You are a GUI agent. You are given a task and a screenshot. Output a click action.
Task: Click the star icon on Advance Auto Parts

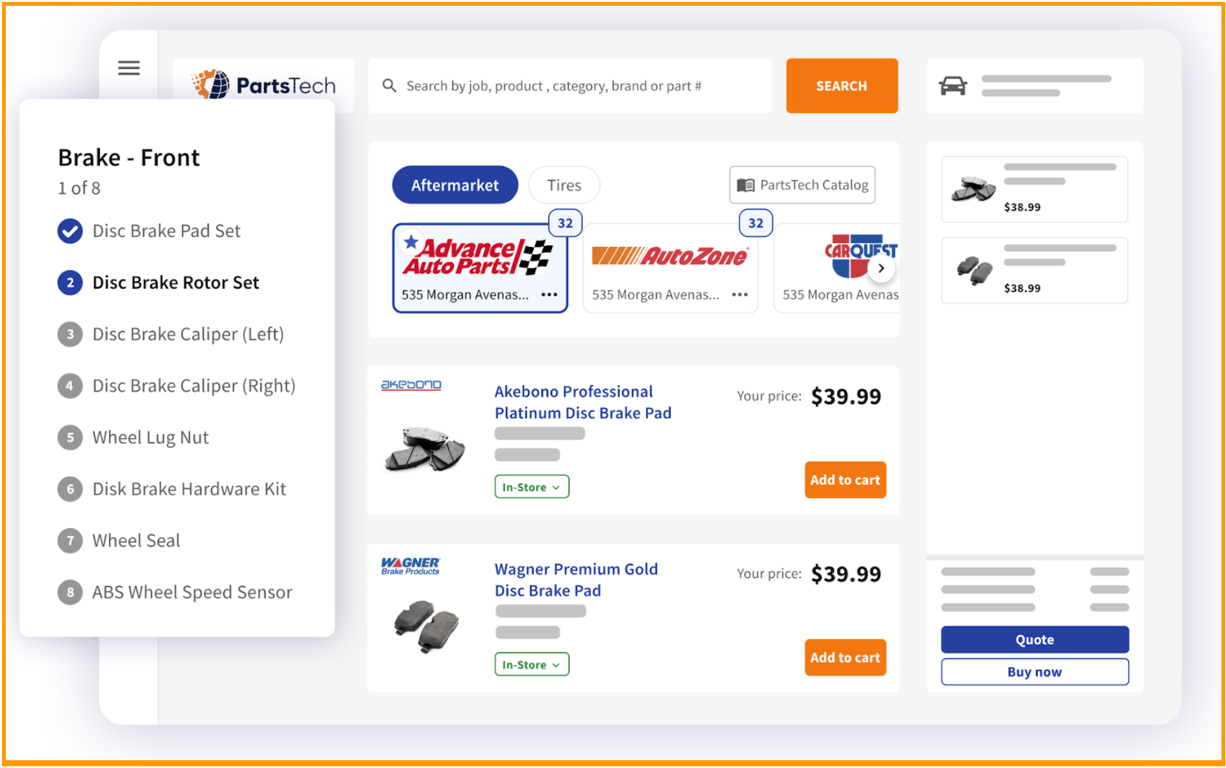point(411,242)
